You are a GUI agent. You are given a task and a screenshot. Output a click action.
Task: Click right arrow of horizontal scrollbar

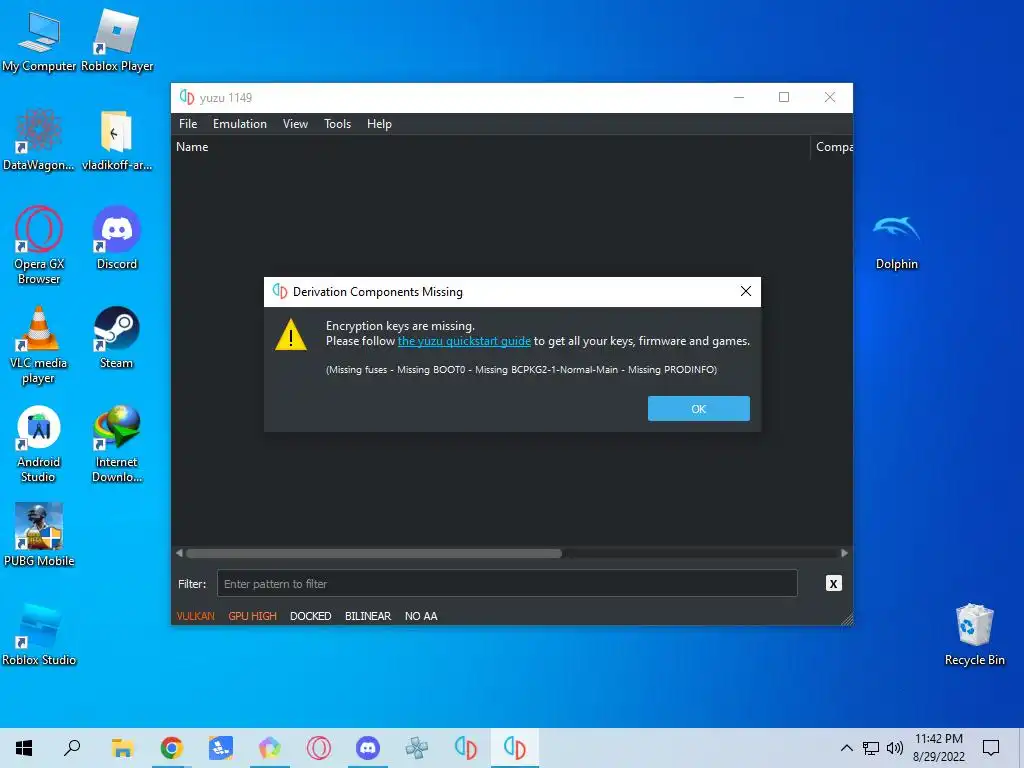844,553
